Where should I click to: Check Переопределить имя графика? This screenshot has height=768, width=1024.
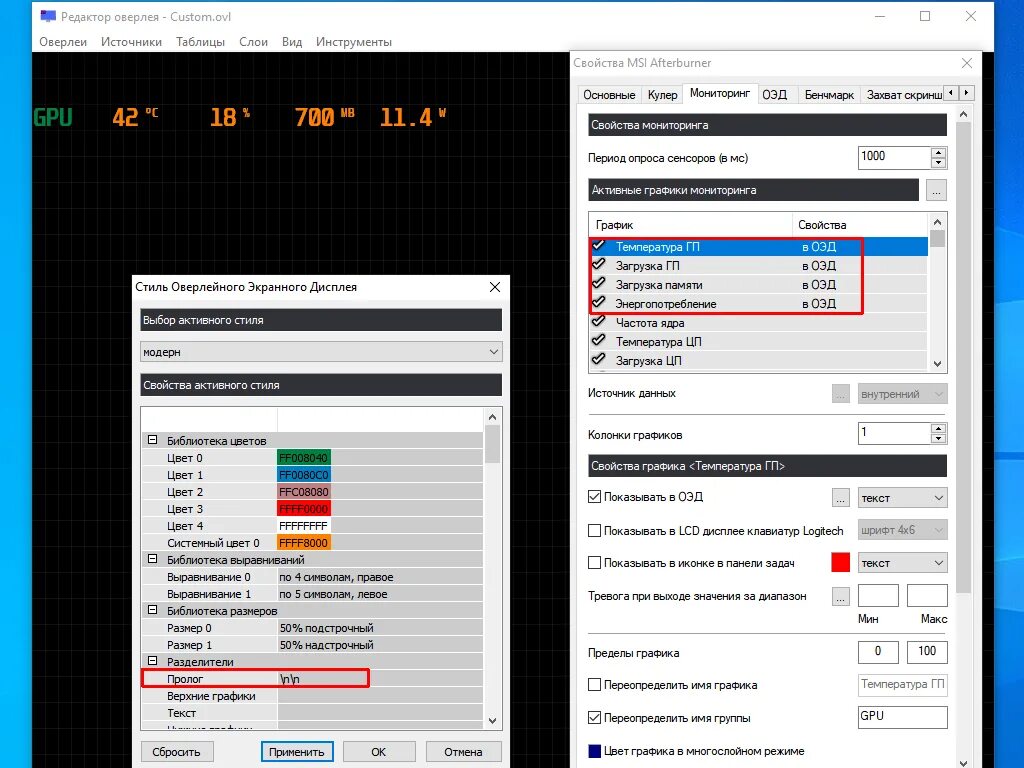click(594, 684)
